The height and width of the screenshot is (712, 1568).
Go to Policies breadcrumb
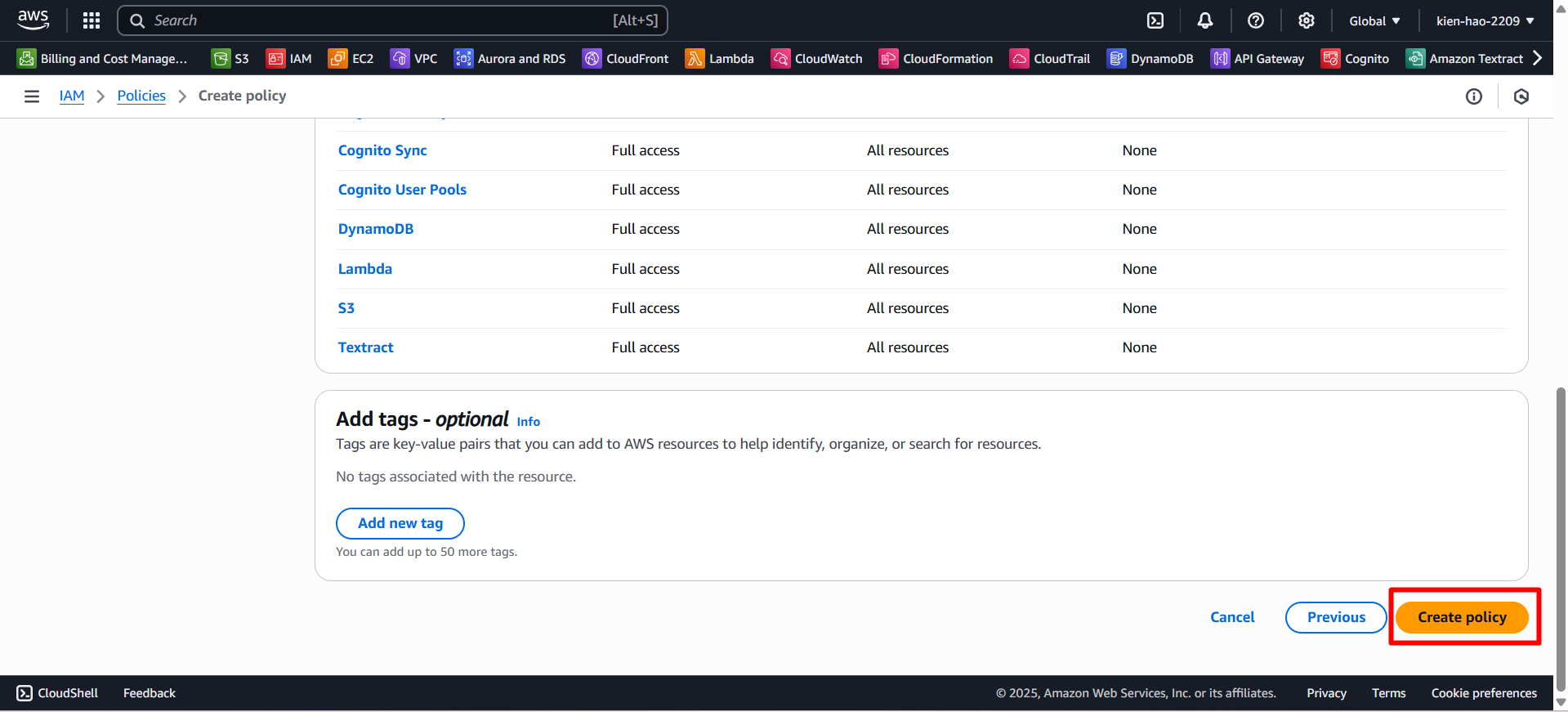(x=141, y=96)
